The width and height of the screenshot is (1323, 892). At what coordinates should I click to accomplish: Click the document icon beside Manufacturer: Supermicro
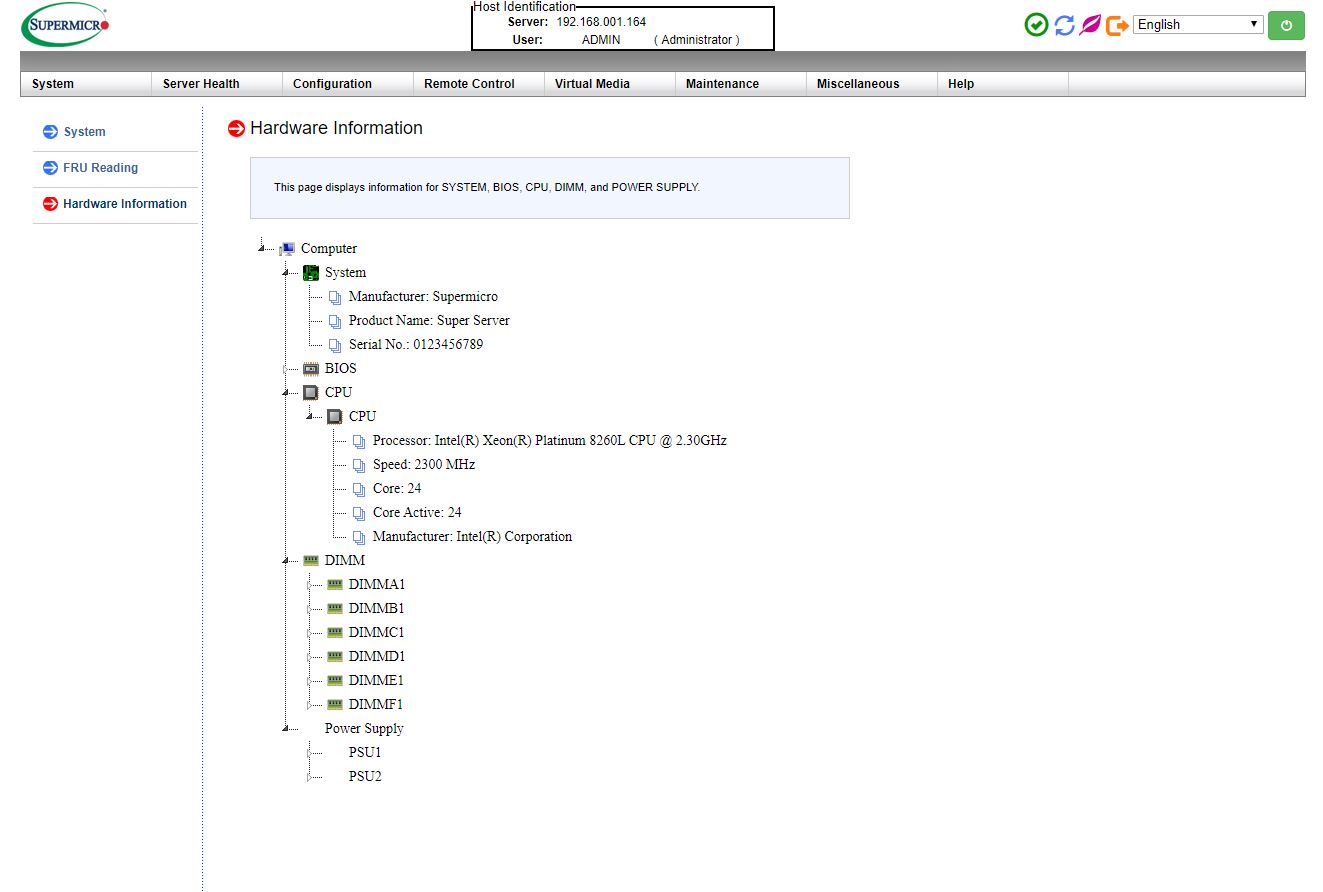[x=335, y=297]
